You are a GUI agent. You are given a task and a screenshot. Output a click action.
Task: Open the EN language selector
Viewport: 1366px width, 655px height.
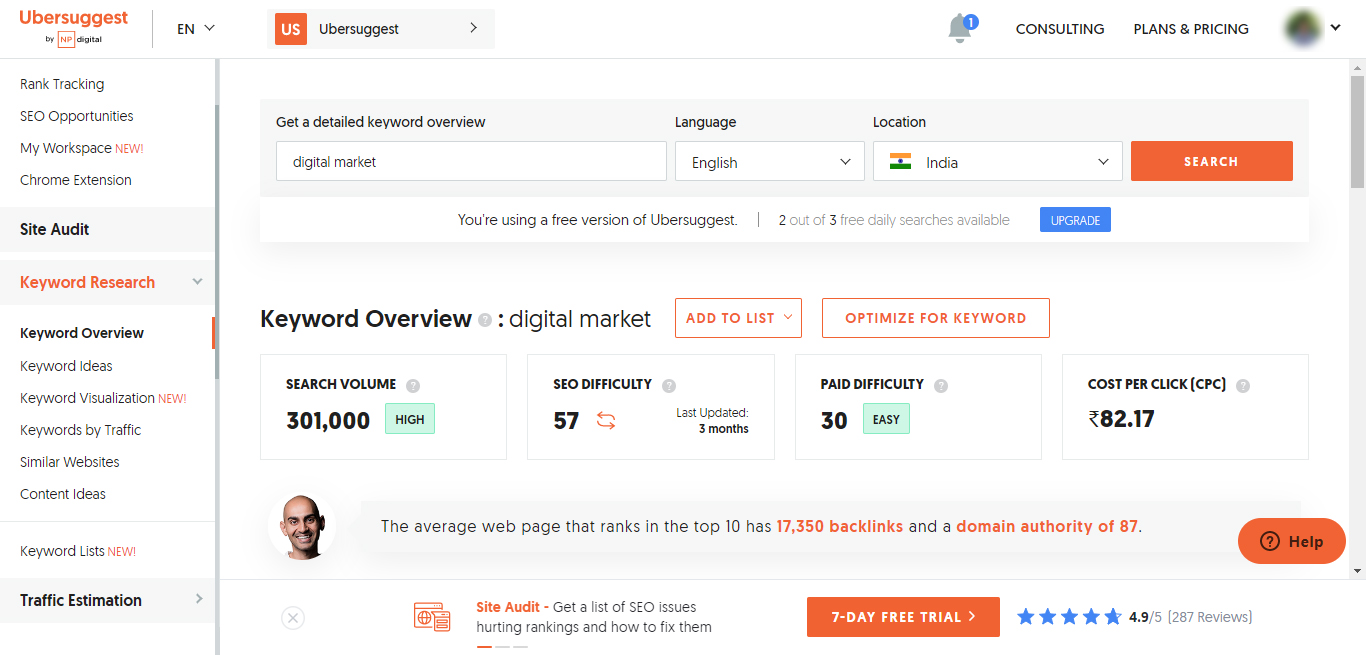coord(196,29)
